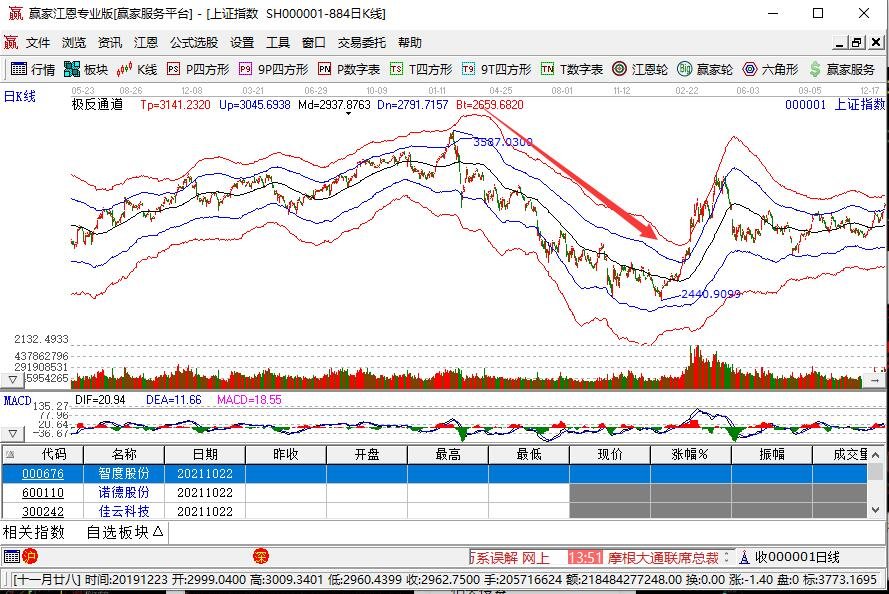Click the app logo in menu bar

(x=11, y=43)
